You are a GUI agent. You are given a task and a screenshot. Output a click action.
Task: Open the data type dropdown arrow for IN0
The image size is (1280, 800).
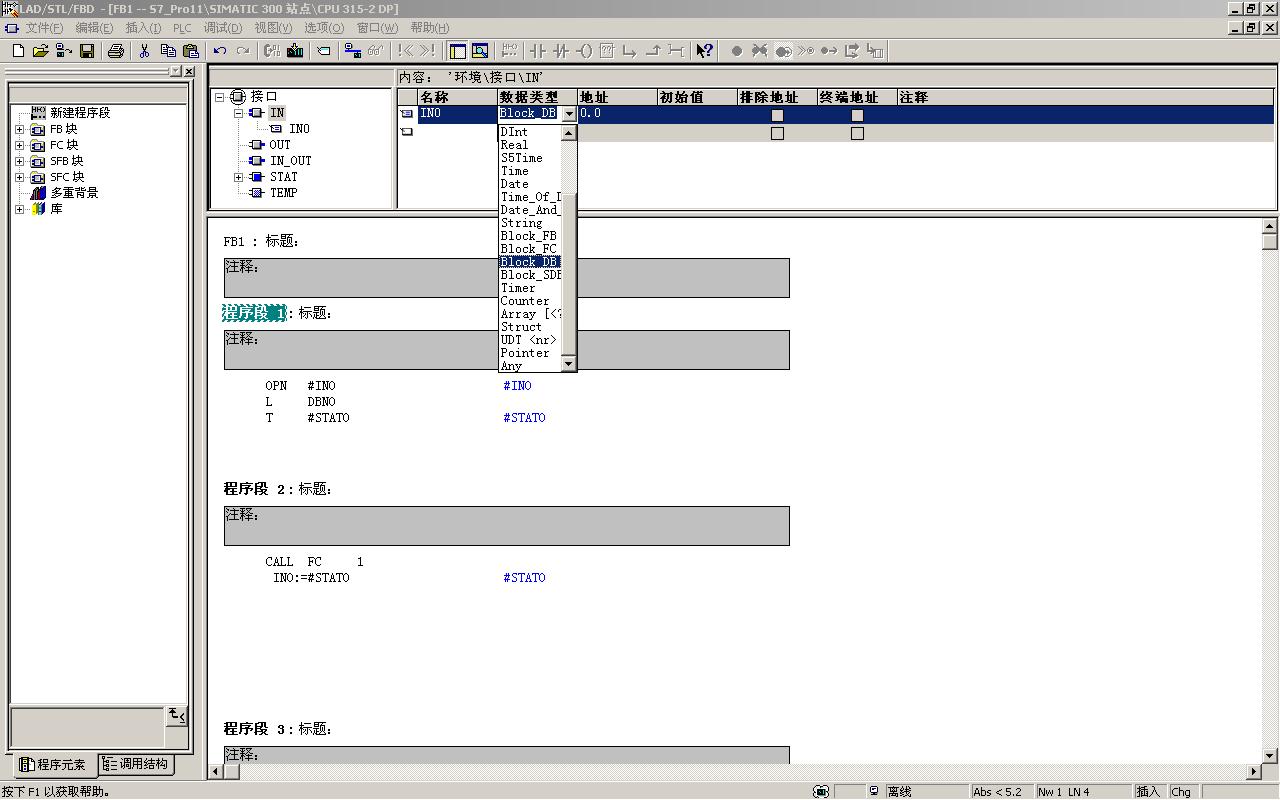(568, 114)
